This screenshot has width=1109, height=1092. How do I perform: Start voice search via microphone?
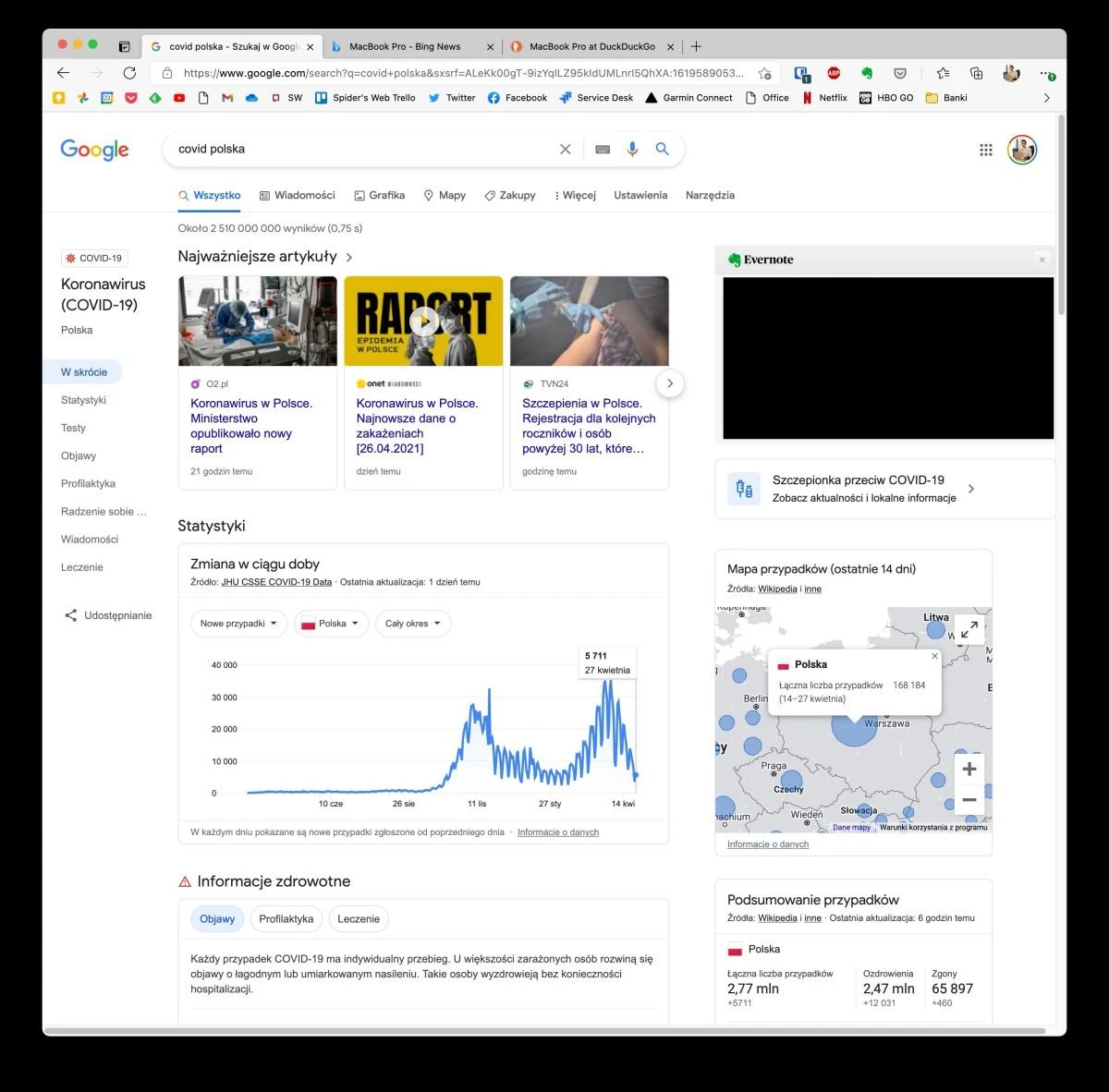click(x=632, y=149)
